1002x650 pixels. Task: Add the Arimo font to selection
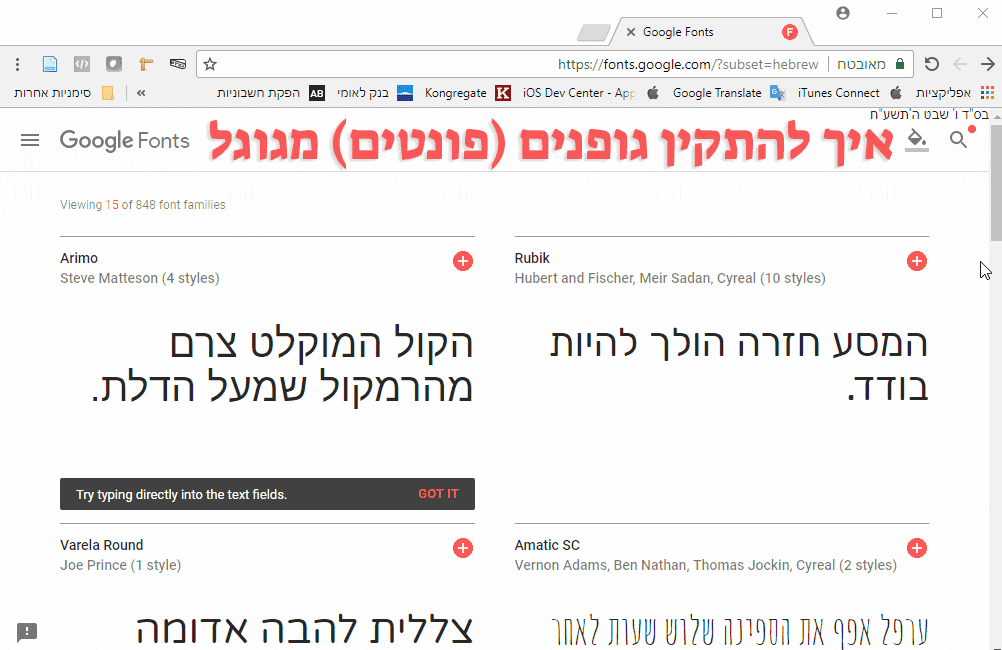click(463, 261)
